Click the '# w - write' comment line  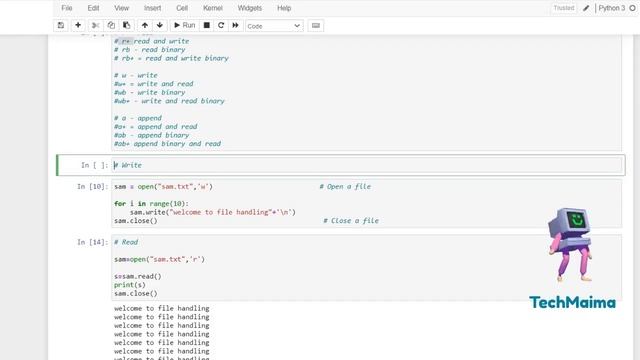[136, 76]
